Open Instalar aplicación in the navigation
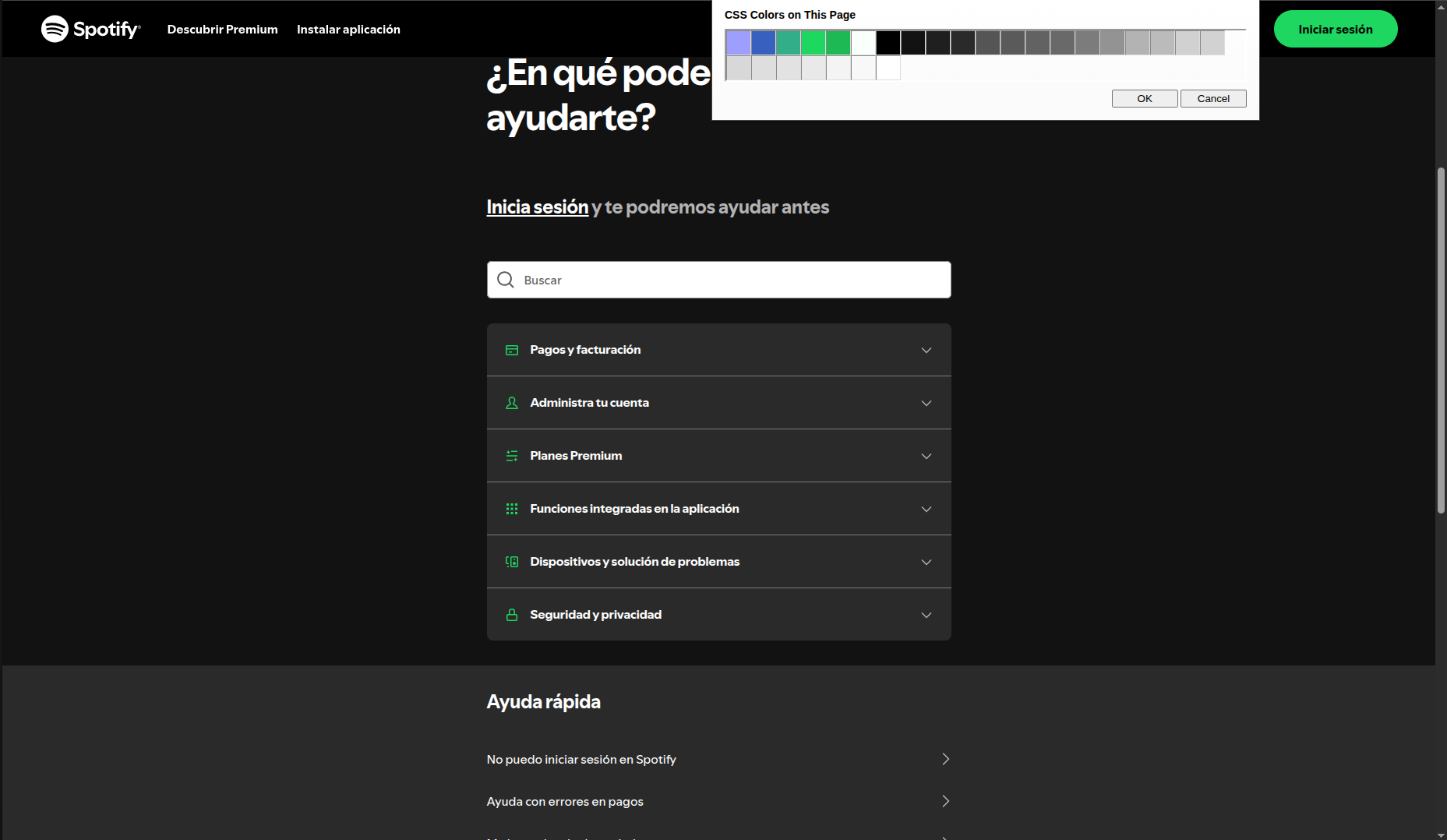Screen dimensions: 1447x840 click(348, 30)
